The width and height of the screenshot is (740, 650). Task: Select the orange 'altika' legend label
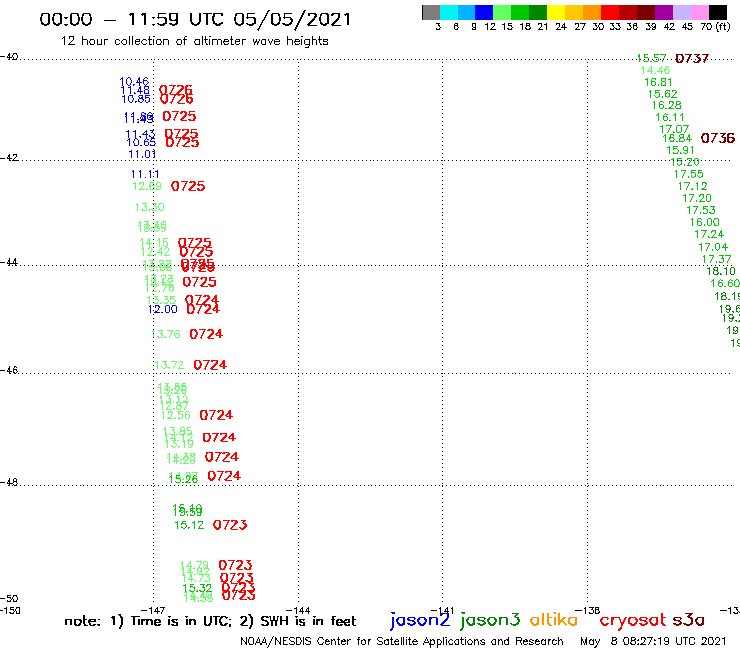point(553,619)
